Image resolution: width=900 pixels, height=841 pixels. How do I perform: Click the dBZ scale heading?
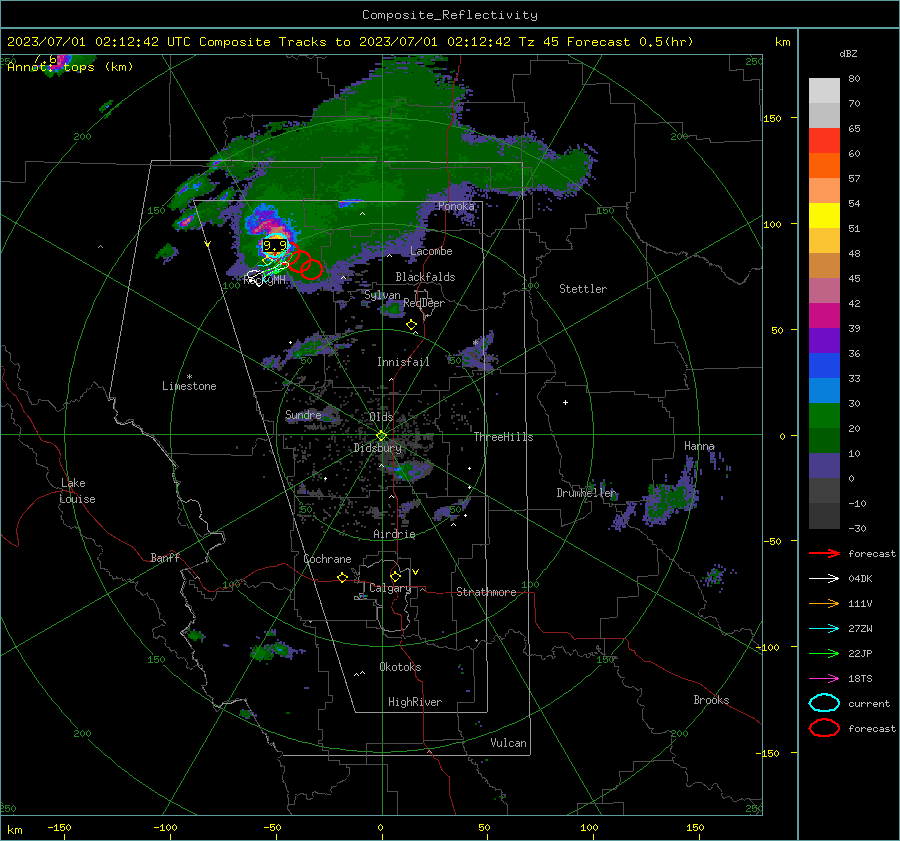(x=848, y=54)
